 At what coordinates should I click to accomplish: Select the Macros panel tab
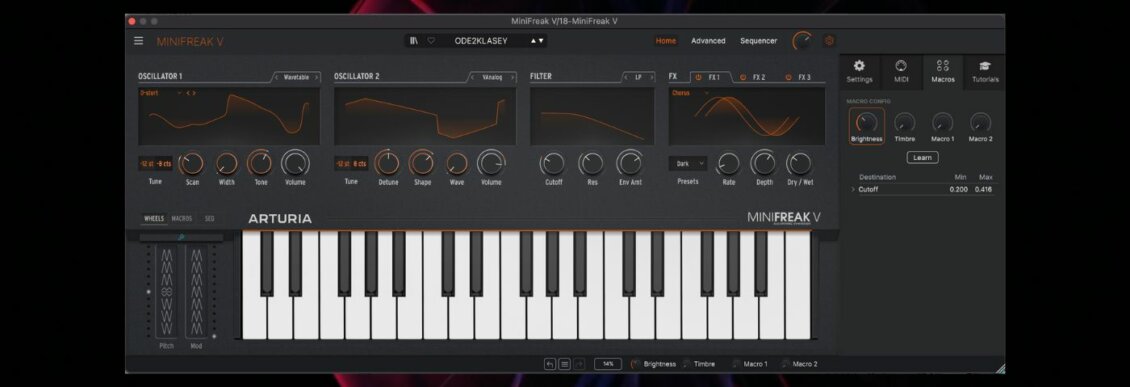point(943,71)
